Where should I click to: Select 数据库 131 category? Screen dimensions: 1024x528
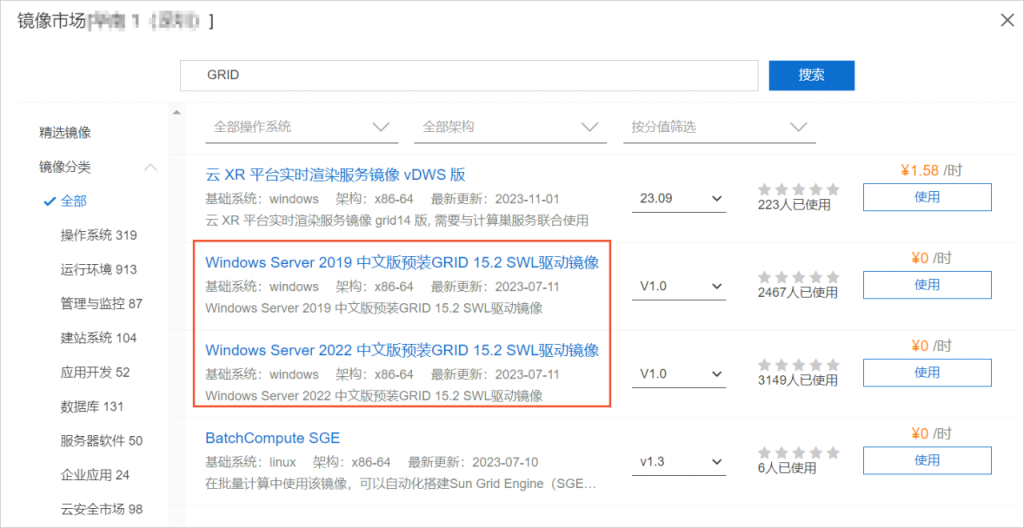point(92,407)
